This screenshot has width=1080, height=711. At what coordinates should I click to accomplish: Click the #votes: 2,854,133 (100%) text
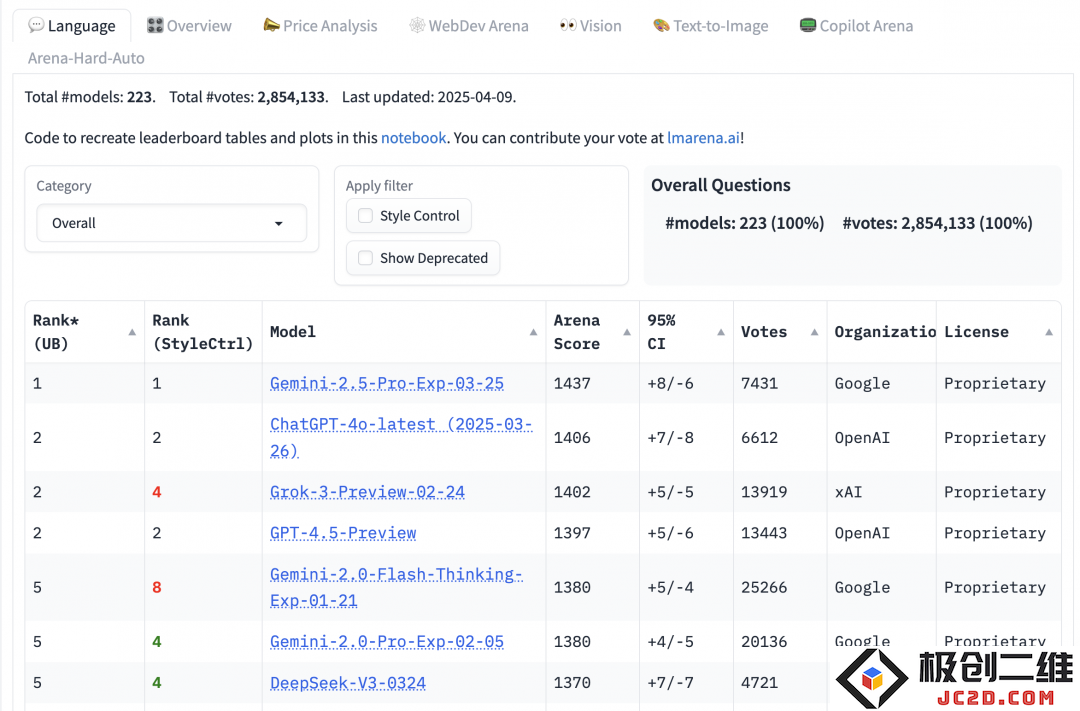[937, 223]
